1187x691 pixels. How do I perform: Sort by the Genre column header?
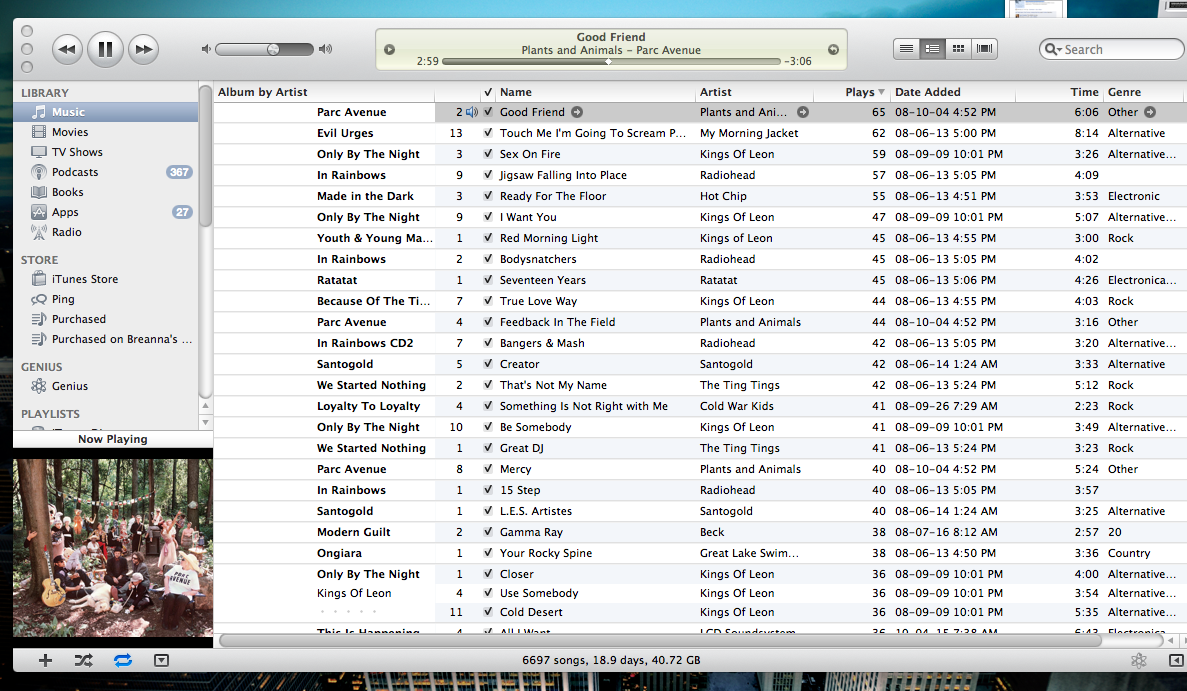point(1145,92)
